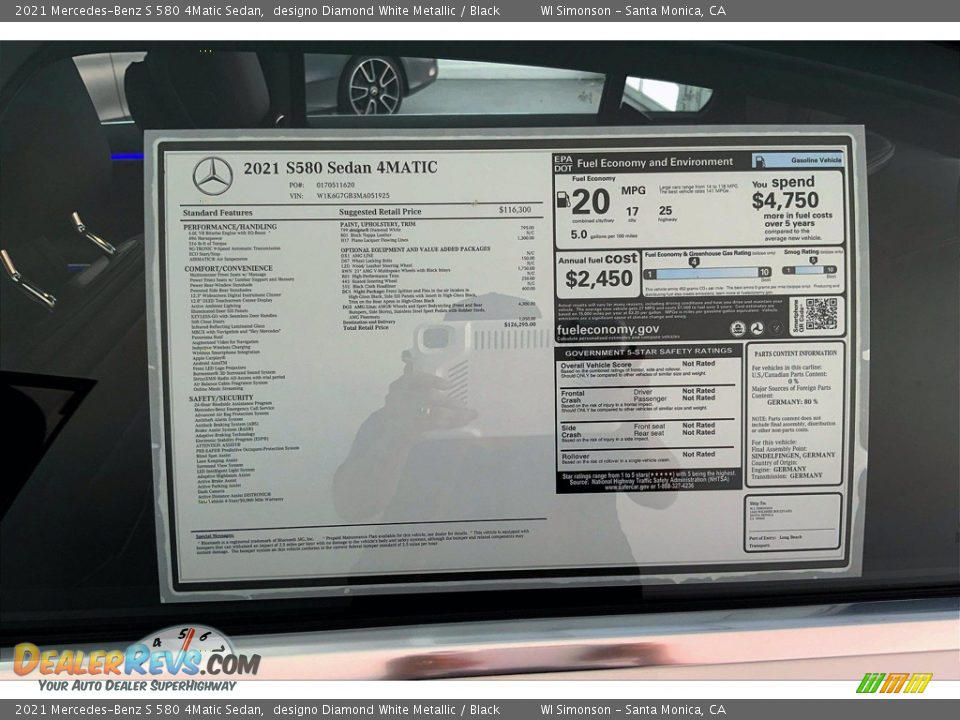Click the '25' highway MPG value
This screenshot has height=720, width=960.
point(666,210)
